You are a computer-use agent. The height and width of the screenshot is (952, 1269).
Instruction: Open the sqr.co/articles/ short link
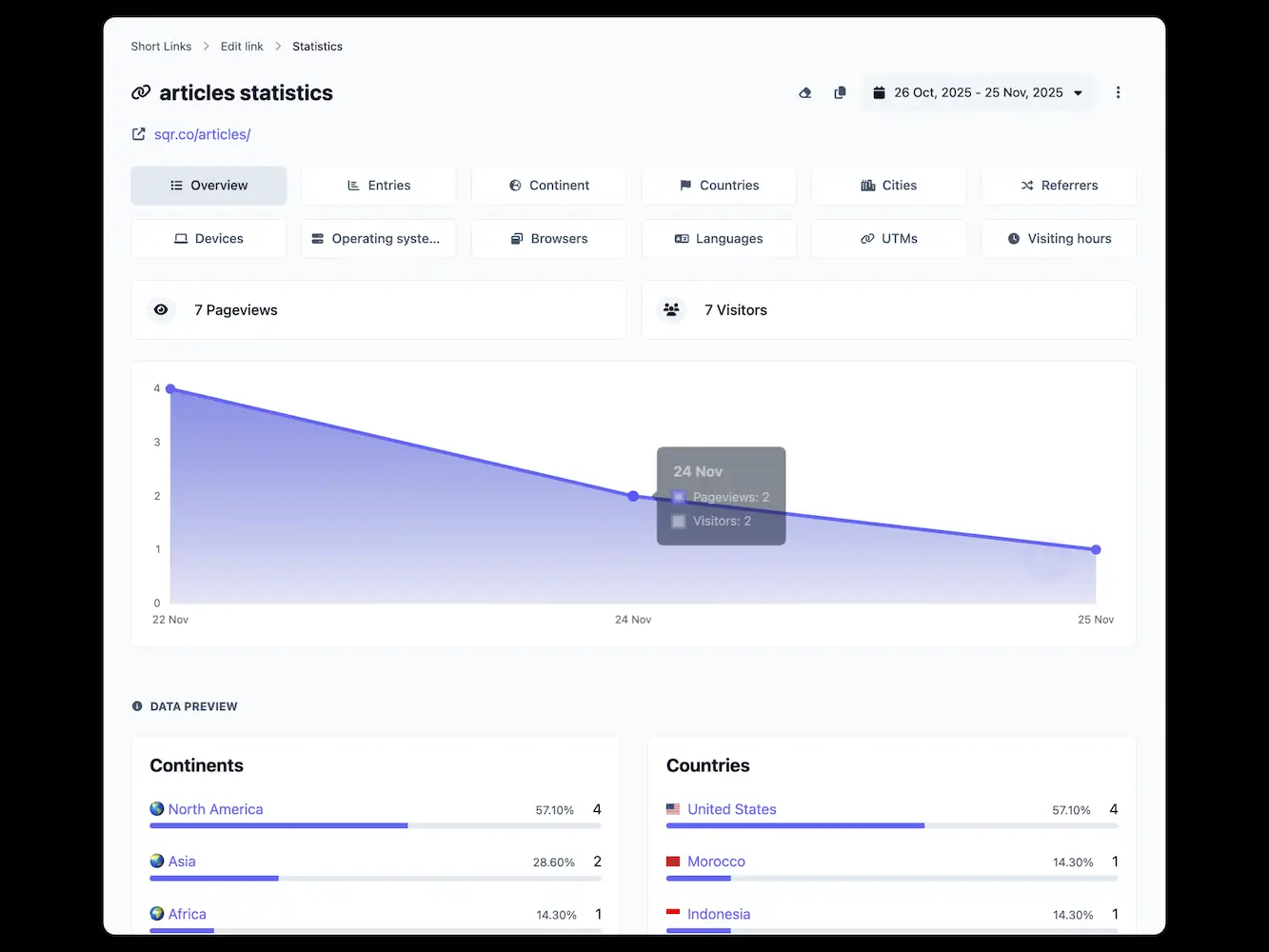[203, 134]
